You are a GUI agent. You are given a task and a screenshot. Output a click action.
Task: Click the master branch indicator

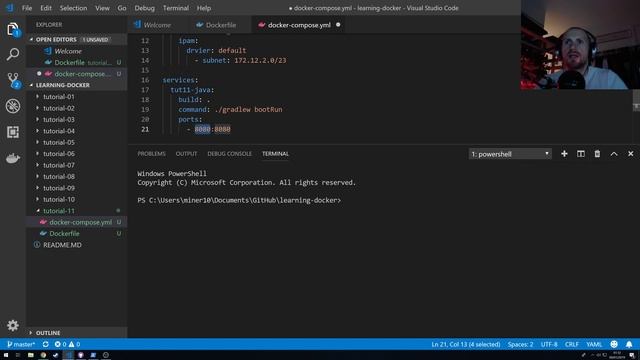click(x=21, y=344)
